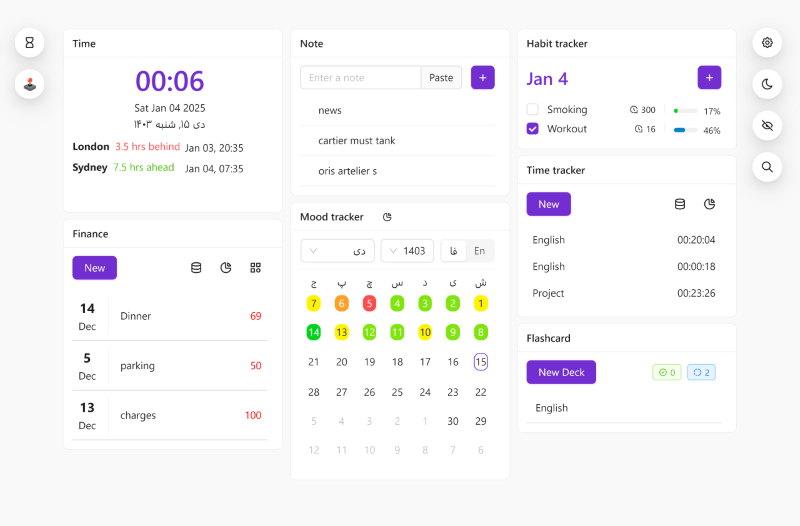Viewport: 800px width, 526px height.
Task: Open Time tracker pie chart icon
Action: pos(710,204)
